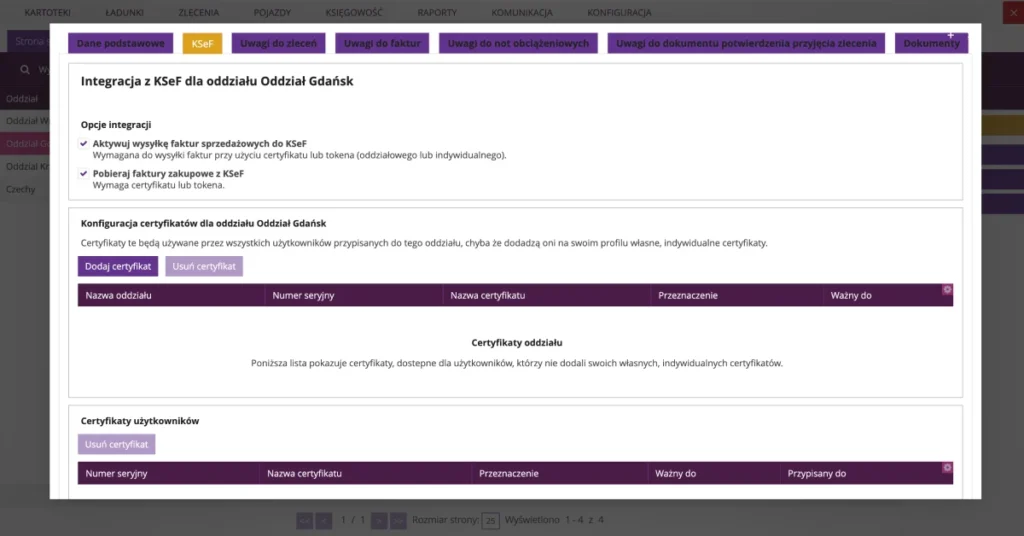Click the Dodaj certyfikat button
1024x536 pixels.
[x=118, y=266]
